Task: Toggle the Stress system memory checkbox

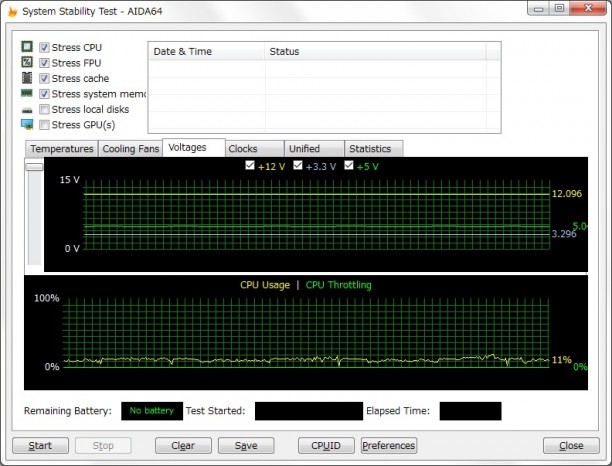Action: click(44, 94)
